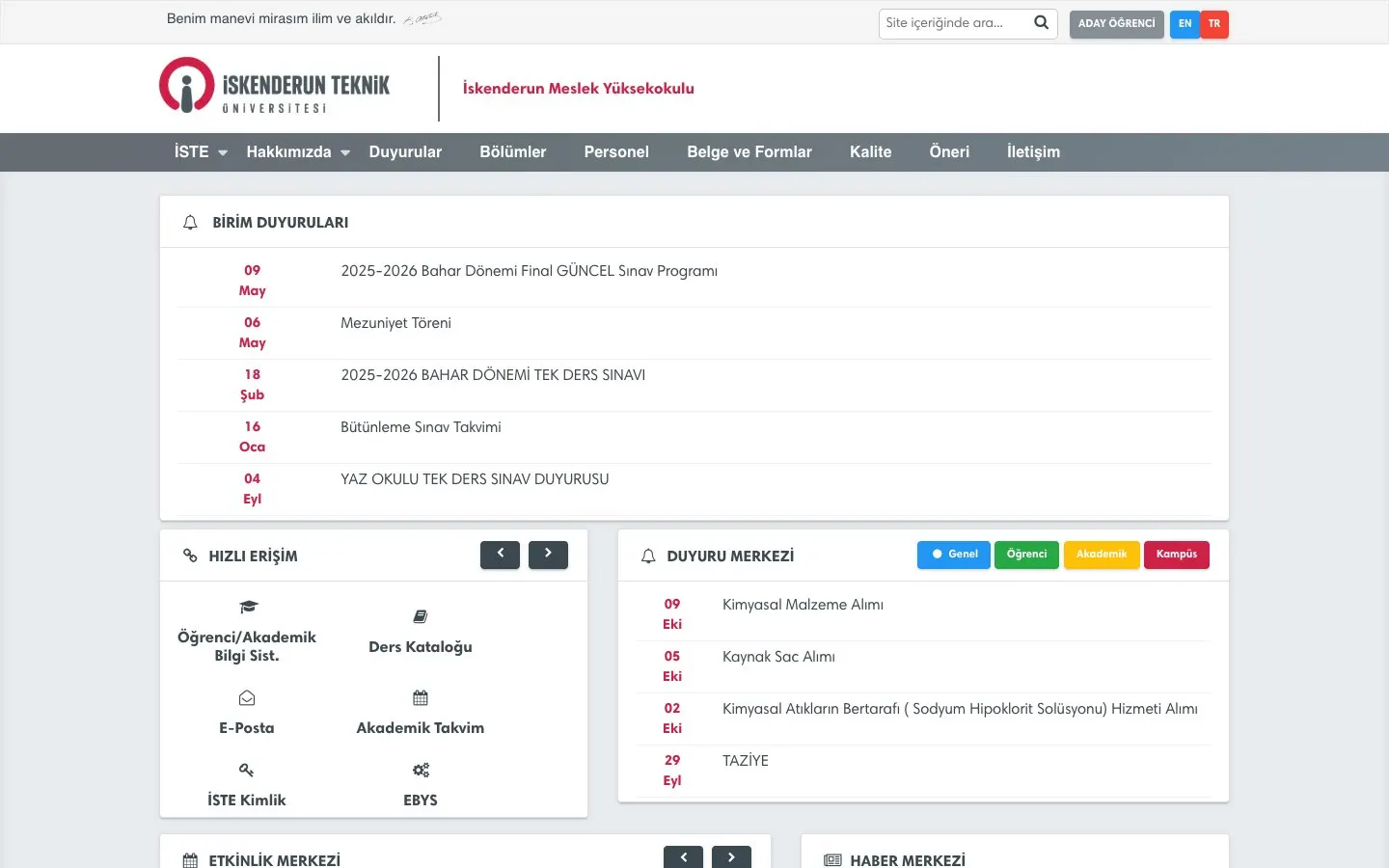Image resolution: width=1389 pixels, height=868 pixels.
Task: Click the Aday Öğrenci button
Action: pyautogui.click(x=1116, y=24)
